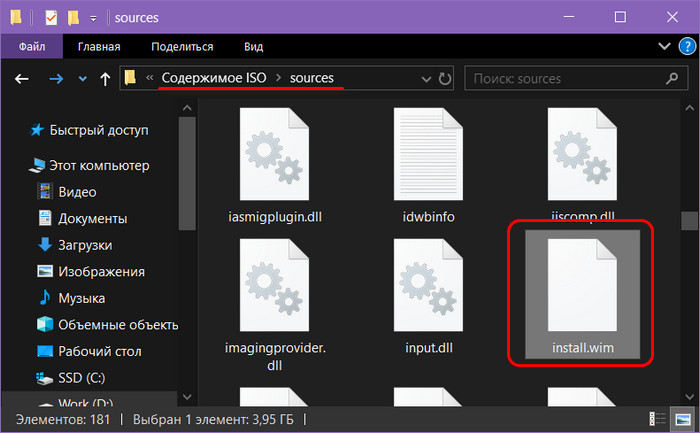The image size is (700, 433).
Task: Click file list scroll down arrow
Action: [689, 397]
